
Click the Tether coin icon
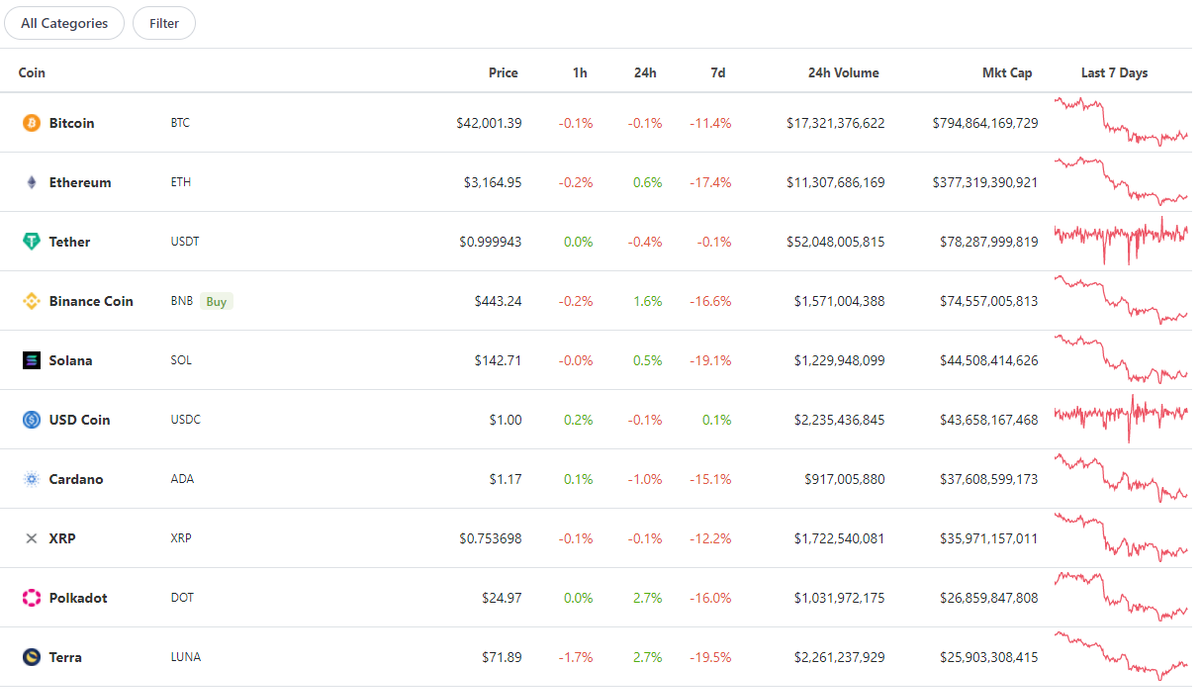point(31,242)
